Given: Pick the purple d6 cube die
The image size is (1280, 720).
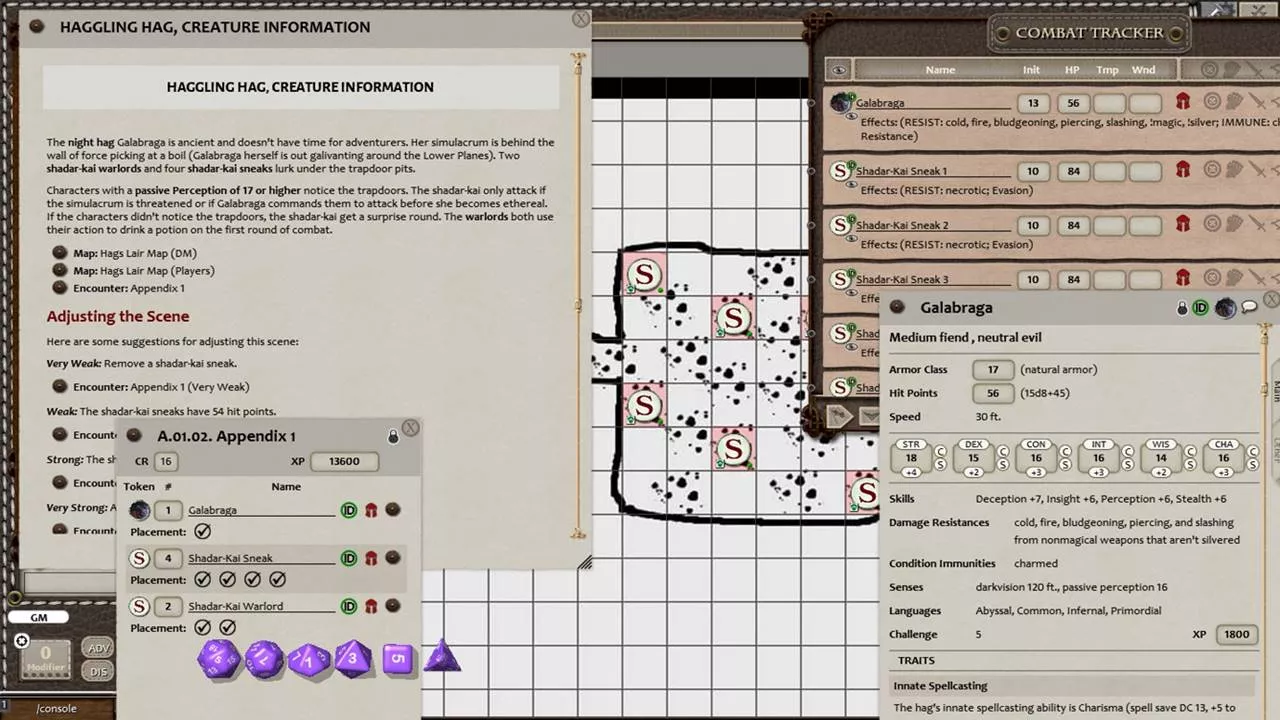Looking at the screenshot, I should [398, 658].
